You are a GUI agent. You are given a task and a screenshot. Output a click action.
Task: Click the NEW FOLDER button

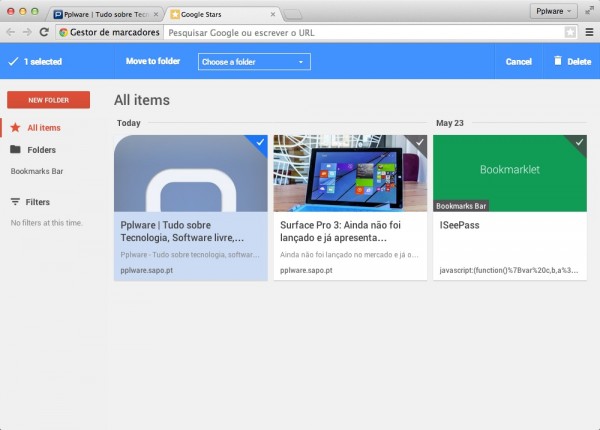pyautogui.click(x=49, y=100)
